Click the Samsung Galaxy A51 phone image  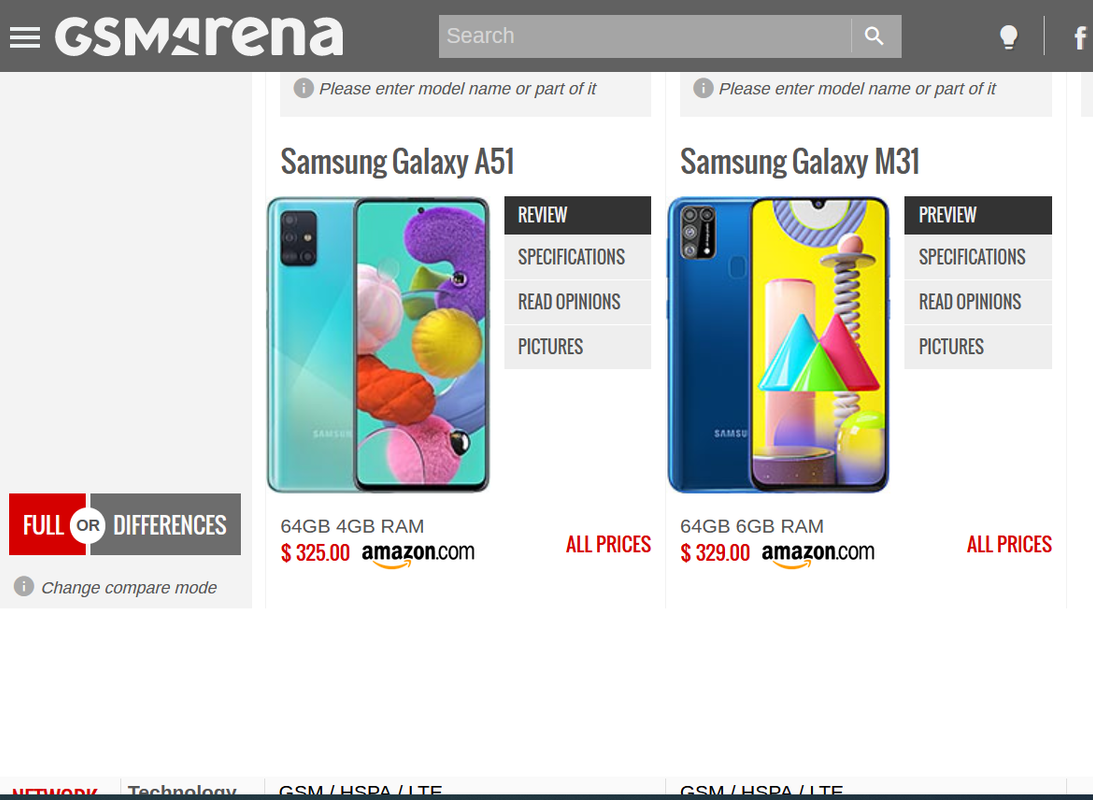tap(379, 345)
